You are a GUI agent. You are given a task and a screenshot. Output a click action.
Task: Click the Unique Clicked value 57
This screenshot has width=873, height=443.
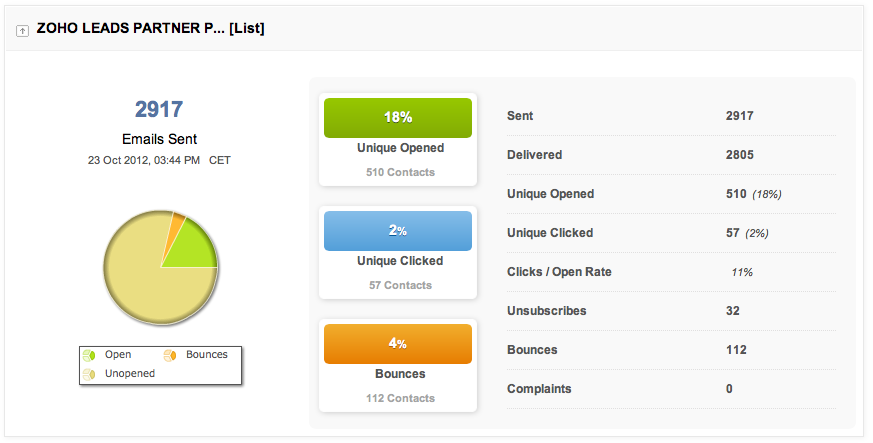pos(733,233)
